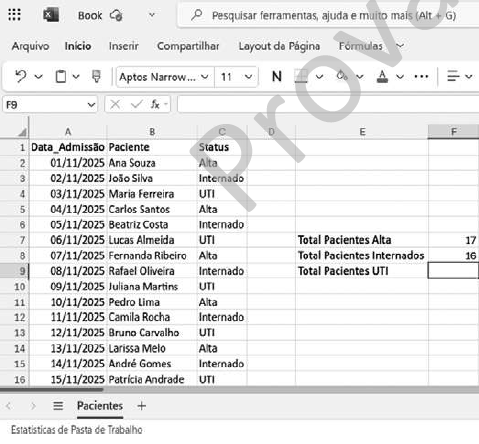Select row 9 header
Viewport: 479px width, 444px height.
pos(15,271)
